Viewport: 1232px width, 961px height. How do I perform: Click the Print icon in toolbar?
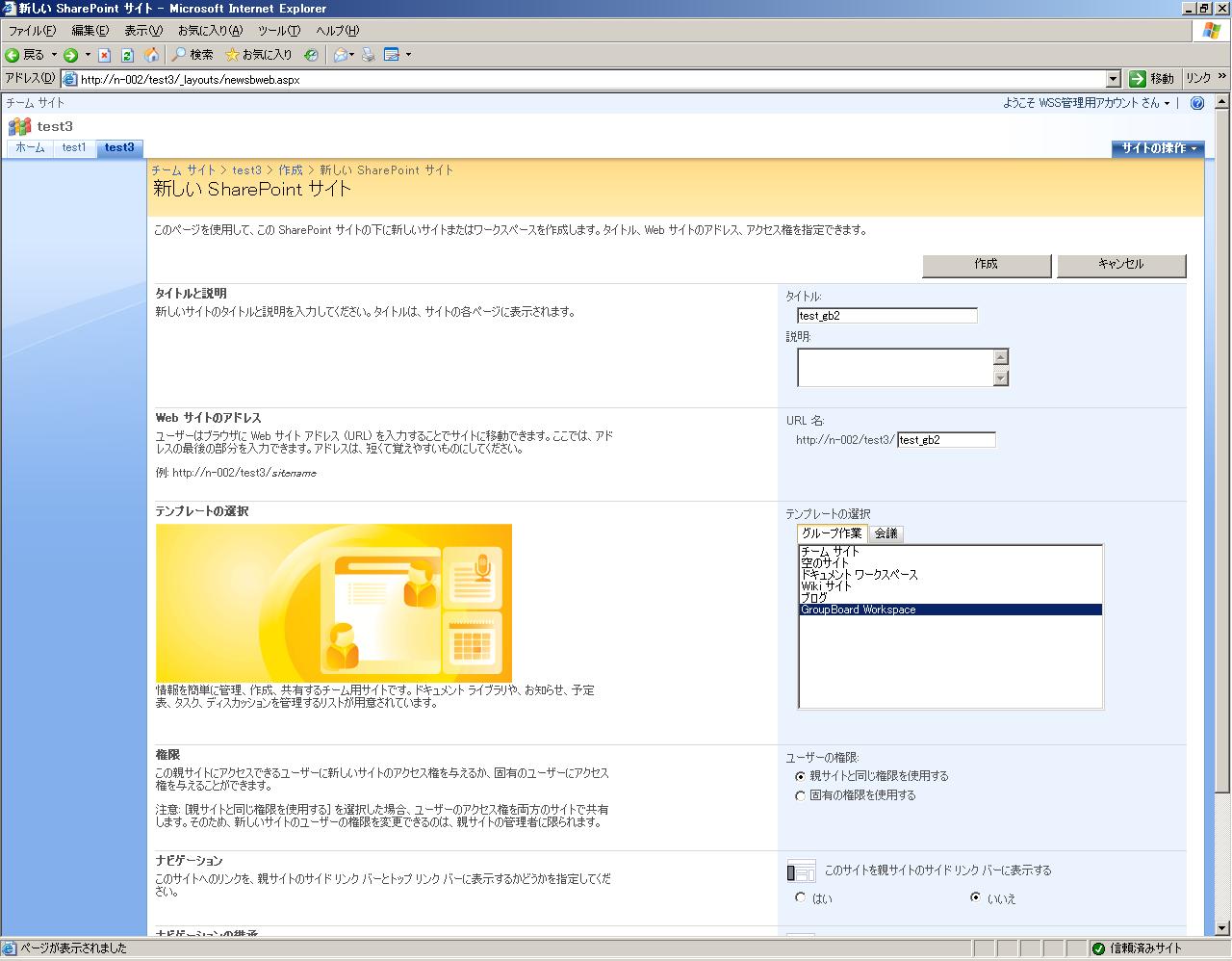point(368,55)
